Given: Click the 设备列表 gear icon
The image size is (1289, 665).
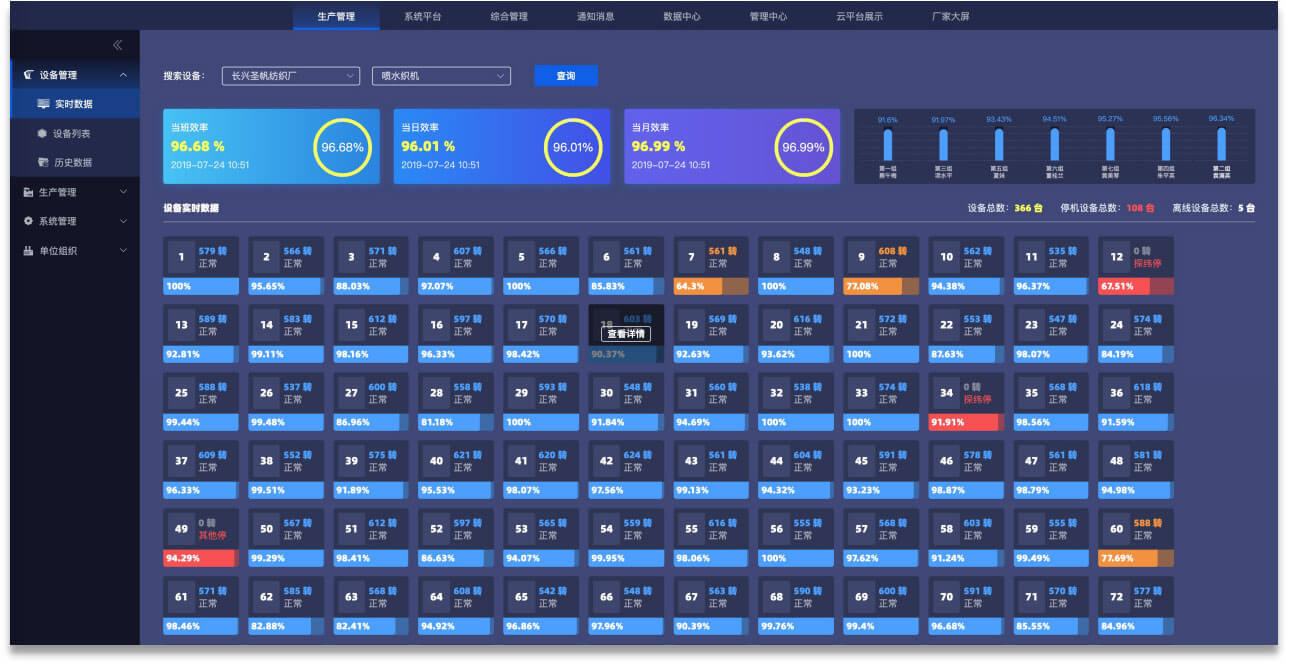Looking at the screenshot, I should pos(42,133).
